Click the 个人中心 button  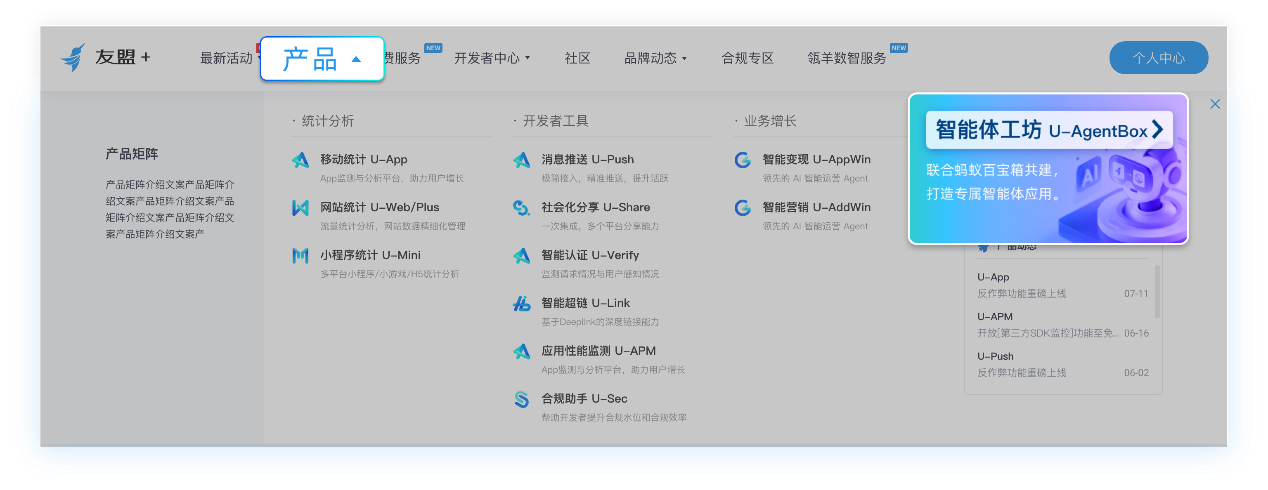pos(1158,58)
